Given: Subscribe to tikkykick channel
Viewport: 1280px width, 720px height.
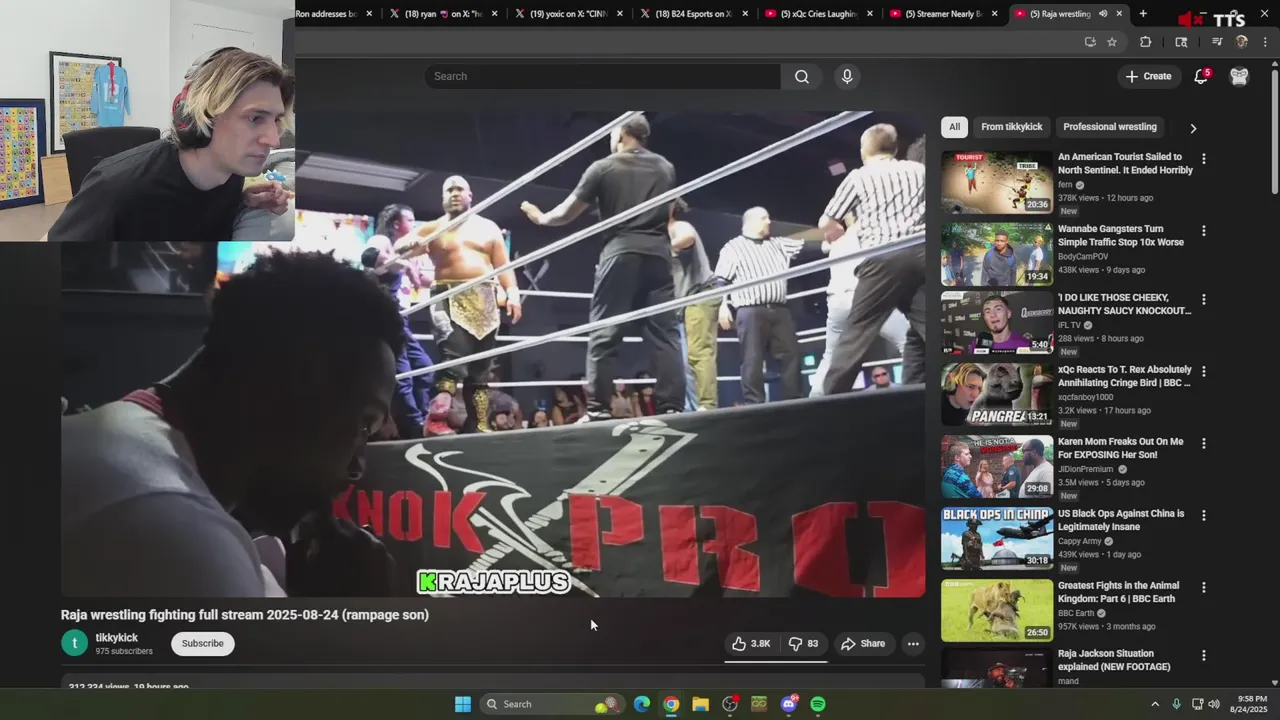Looking at the screenshot, I should [203, 643].
